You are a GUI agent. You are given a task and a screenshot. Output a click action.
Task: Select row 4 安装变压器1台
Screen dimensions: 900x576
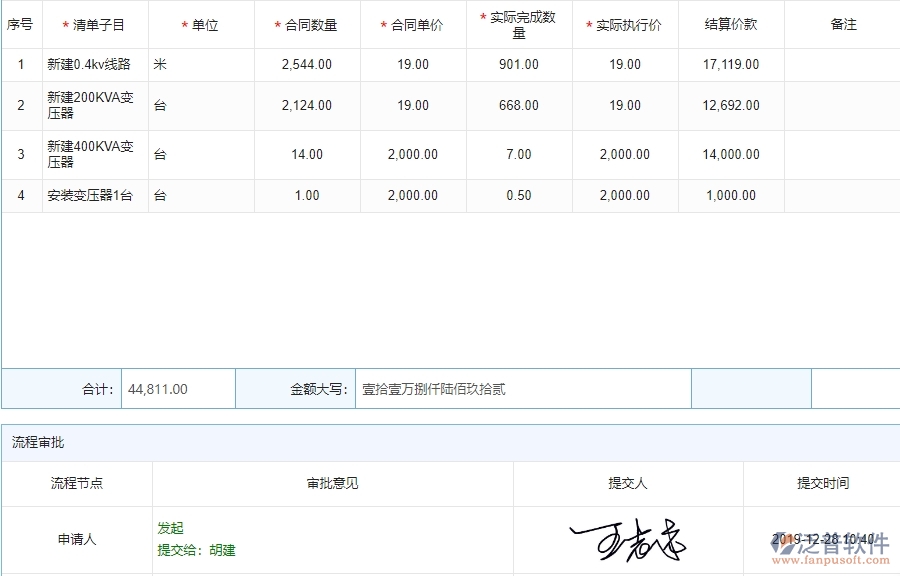click(88, 196)
